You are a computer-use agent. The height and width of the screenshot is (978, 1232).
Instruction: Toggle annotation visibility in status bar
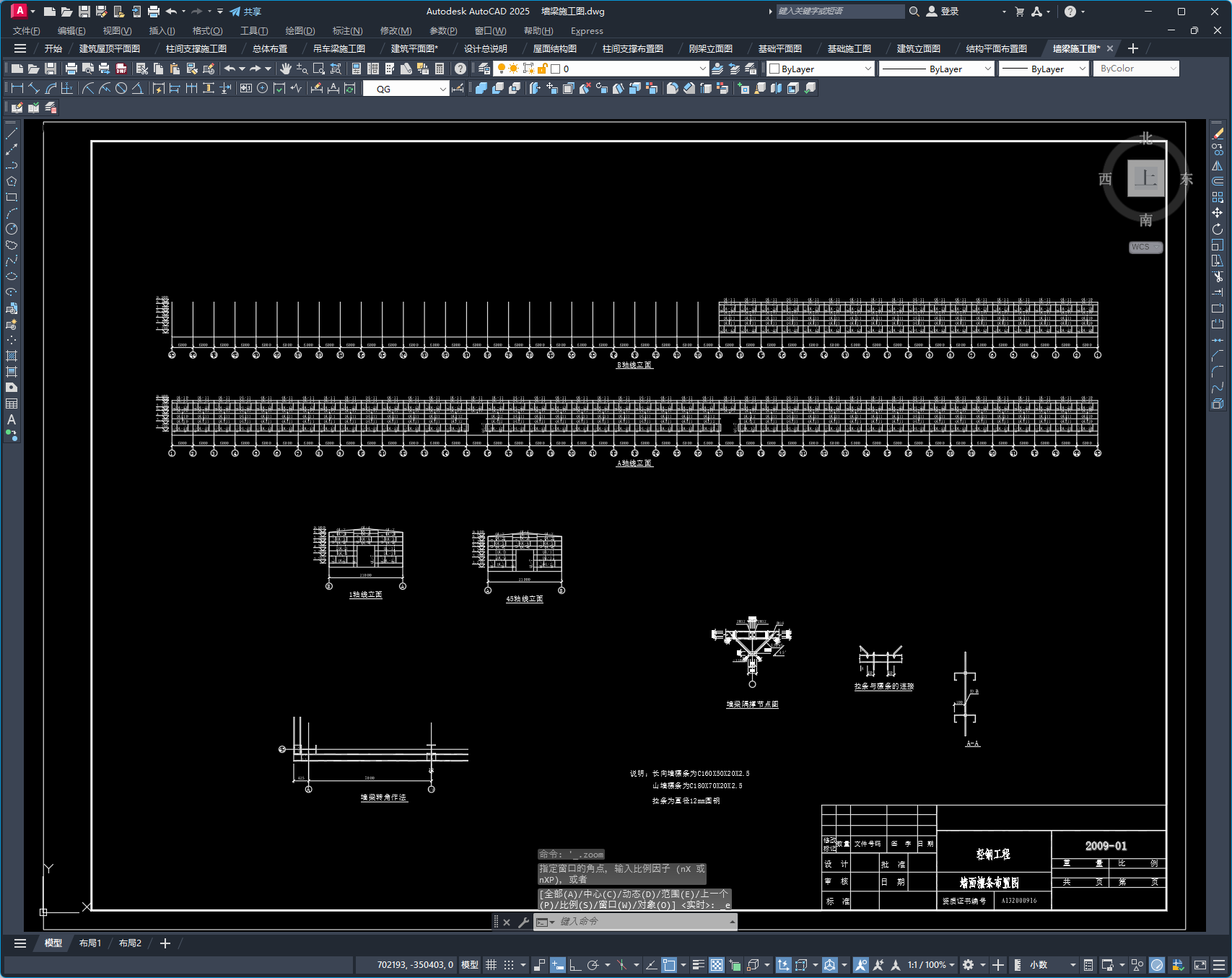(860, 965)
